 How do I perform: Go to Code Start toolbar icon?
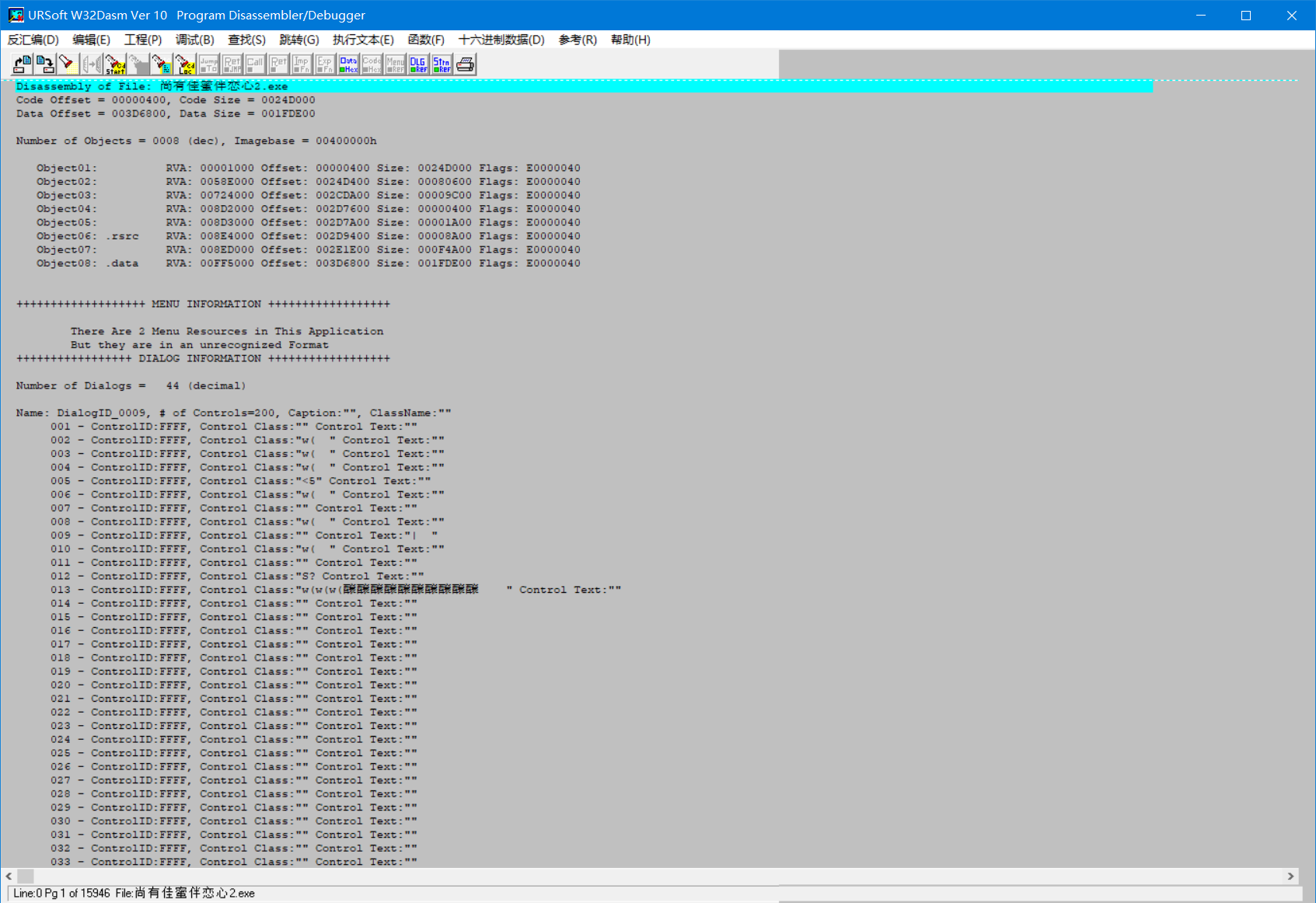[115, 64]
